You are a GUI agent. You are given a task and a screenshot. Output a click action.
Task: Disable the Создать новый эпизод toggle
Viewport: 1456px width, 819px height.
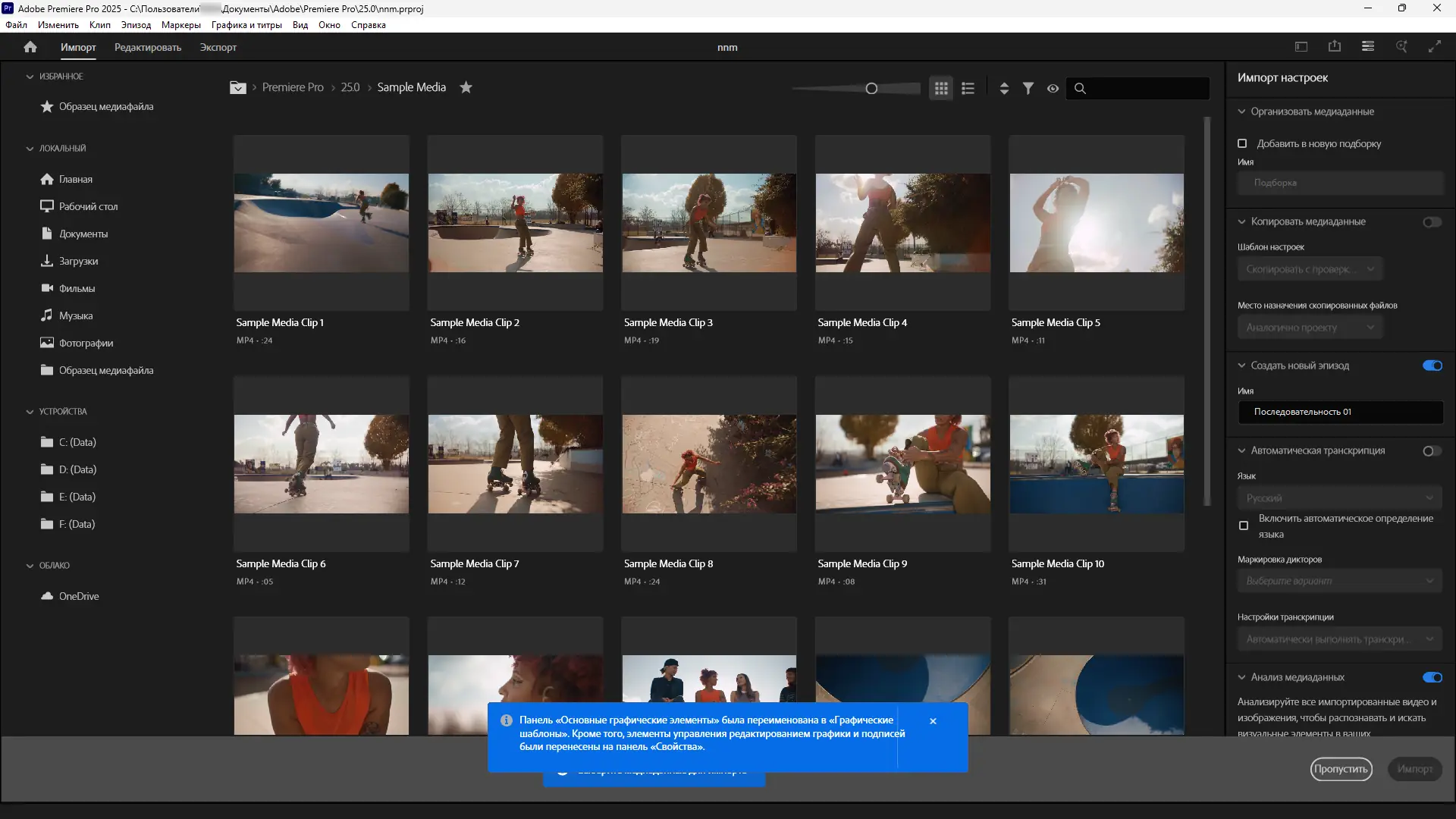(1432, 366)
